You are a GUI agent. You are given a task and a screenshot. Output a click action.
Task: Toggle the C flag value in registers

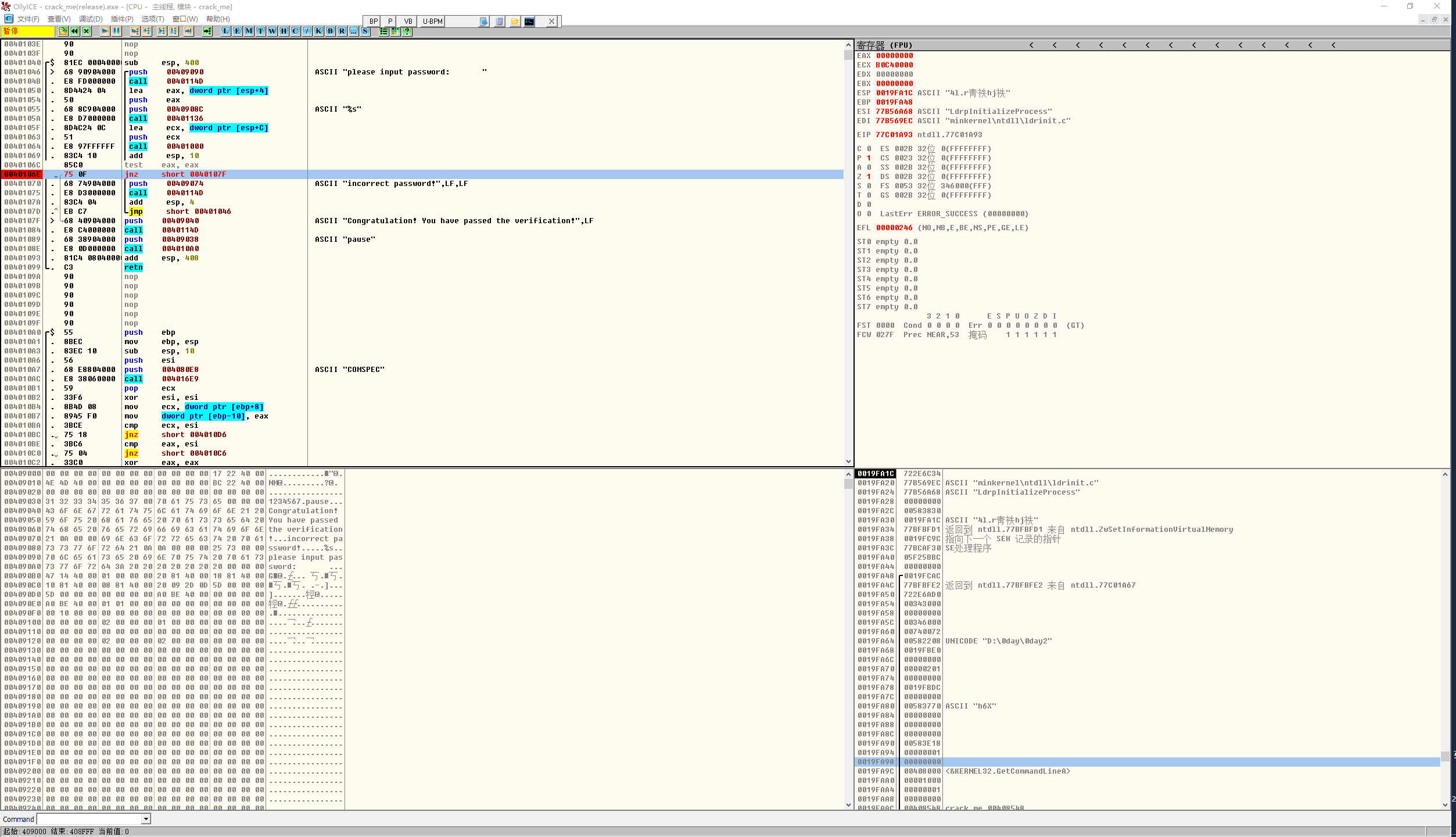[x=869, y=149]
